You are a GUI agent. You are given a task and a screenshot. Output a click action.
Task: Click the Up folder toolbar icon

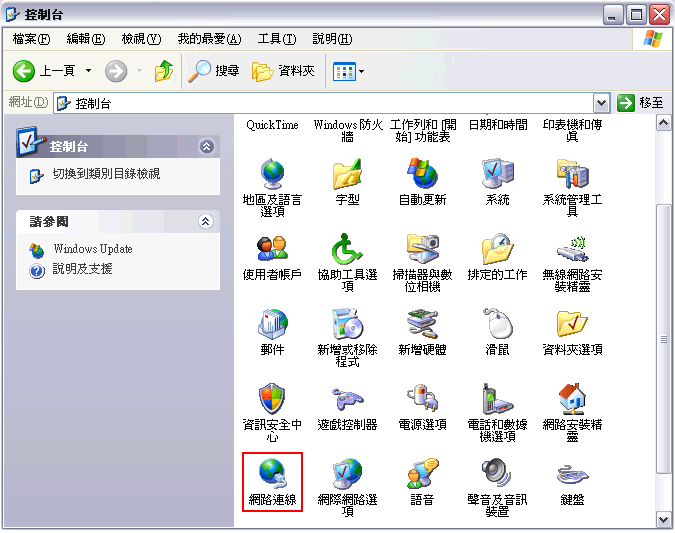tap(164, 71)
